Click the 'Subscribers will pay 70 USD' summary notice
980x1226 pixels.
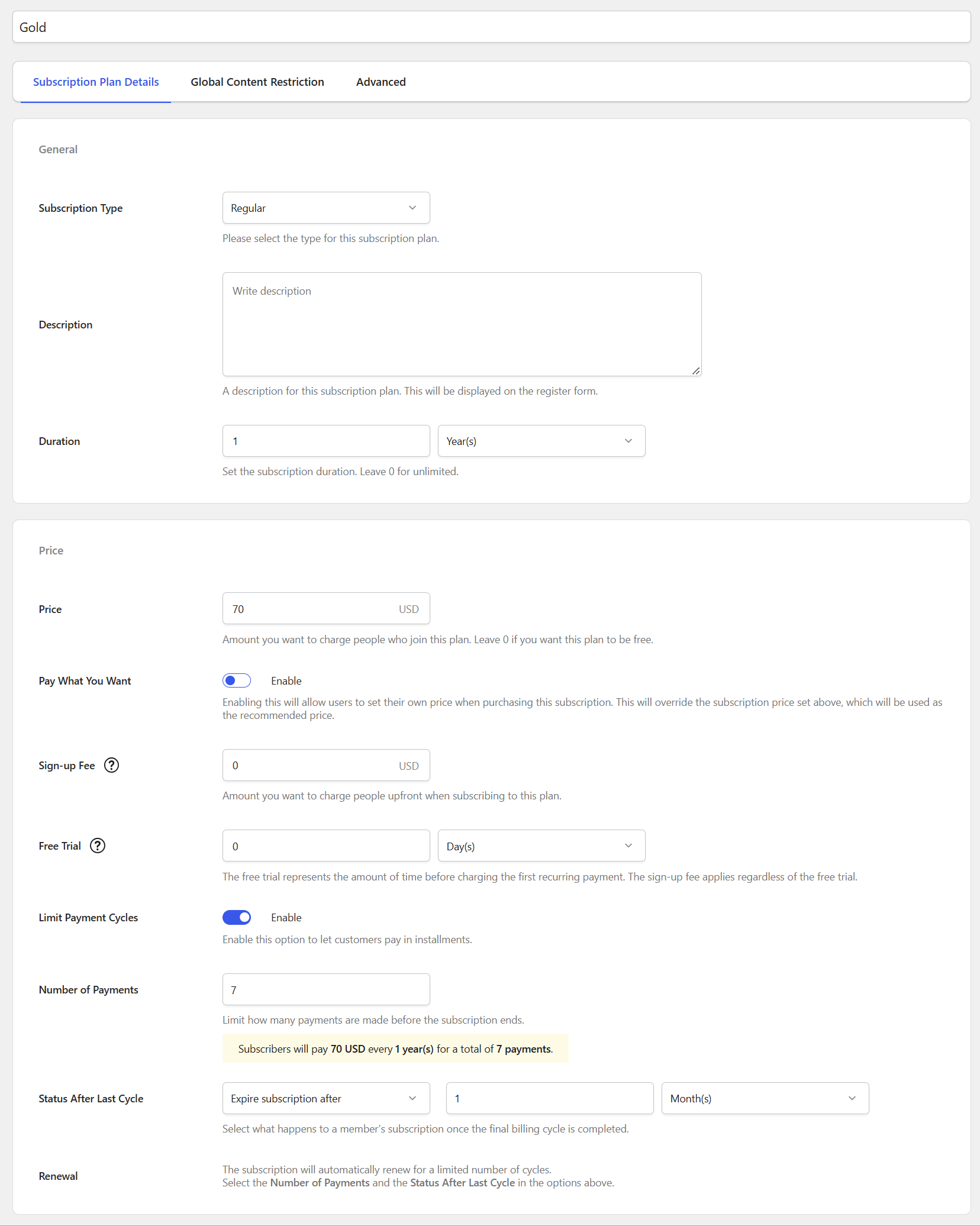point(395,1048)
